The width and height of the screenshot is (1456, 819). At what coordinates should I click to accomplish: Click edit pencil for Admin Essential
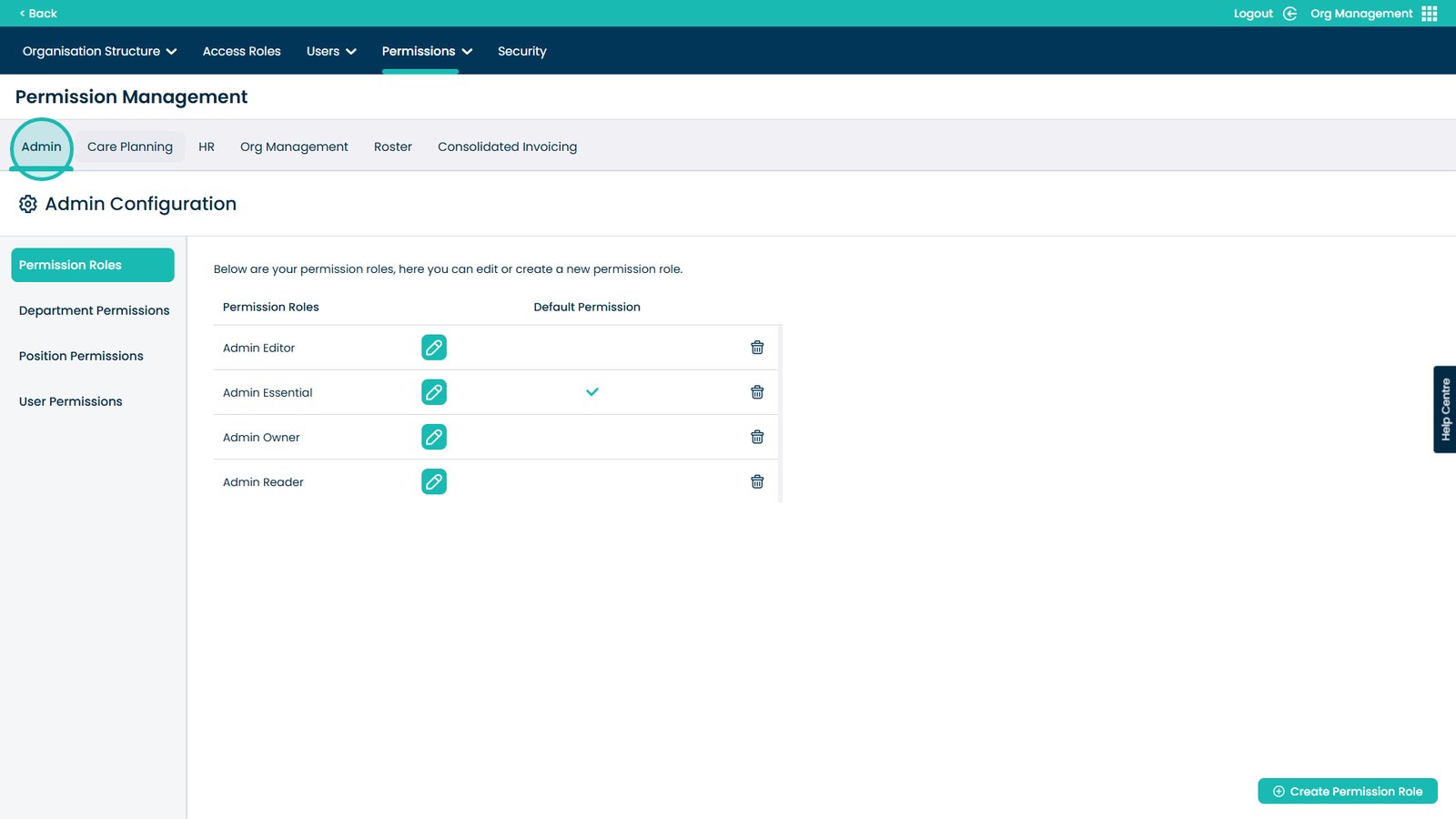coord(434,392)
